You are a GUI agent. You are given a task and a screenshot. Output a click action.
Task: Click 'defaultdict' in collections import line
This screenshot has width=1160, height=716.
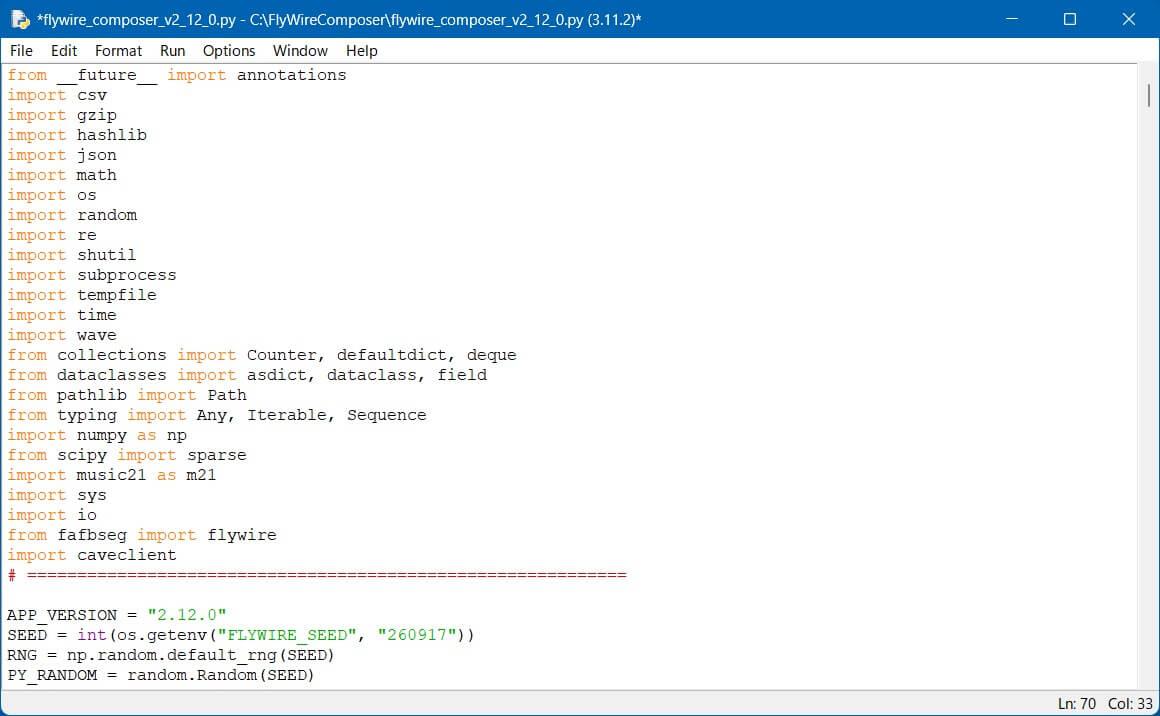pos(391,355)
